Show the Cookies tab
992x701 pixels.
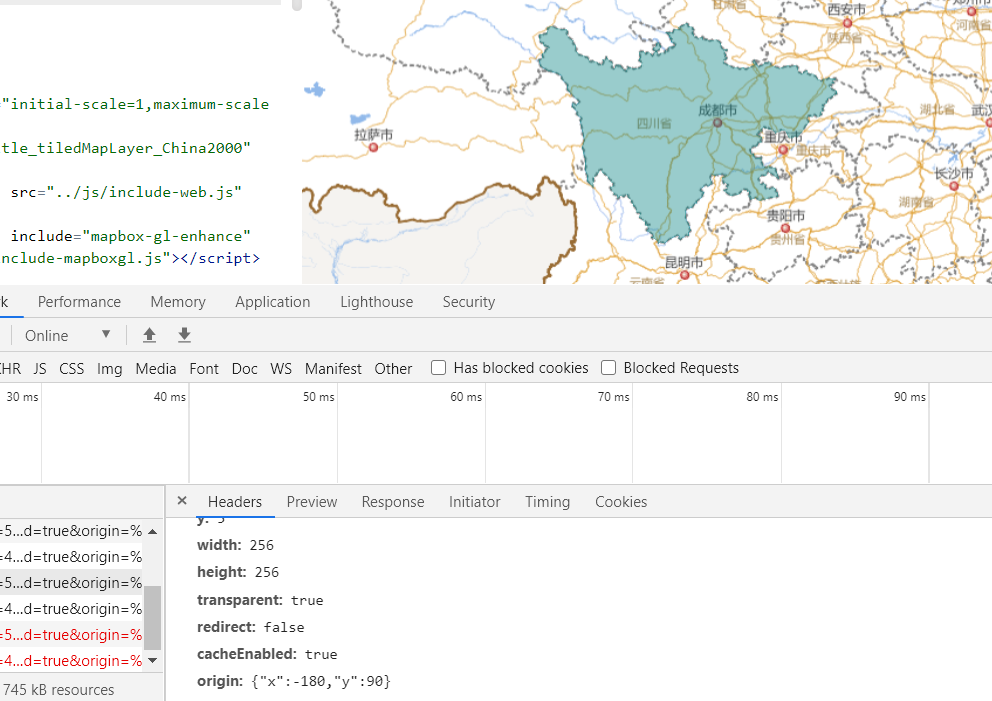(621, 502)
